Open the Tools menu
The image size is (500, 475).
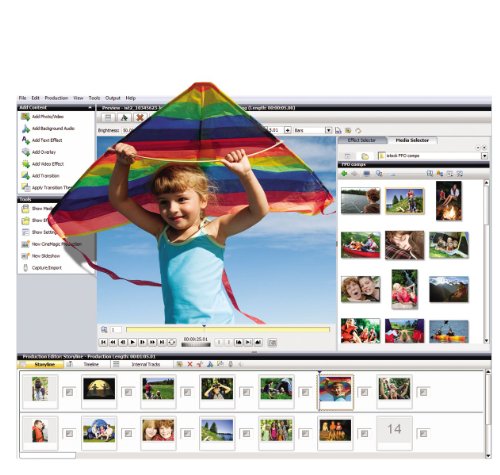[x=94, y=98]
